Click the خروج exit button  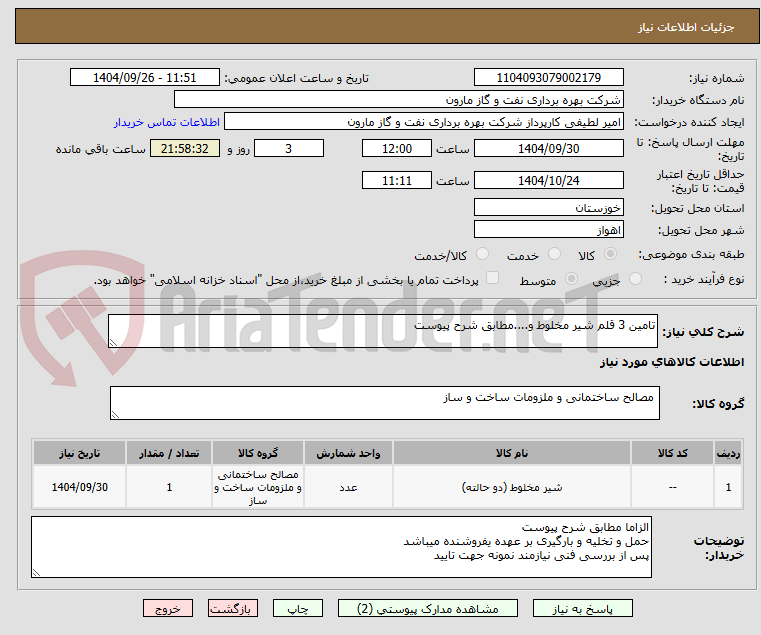[167, 608]
